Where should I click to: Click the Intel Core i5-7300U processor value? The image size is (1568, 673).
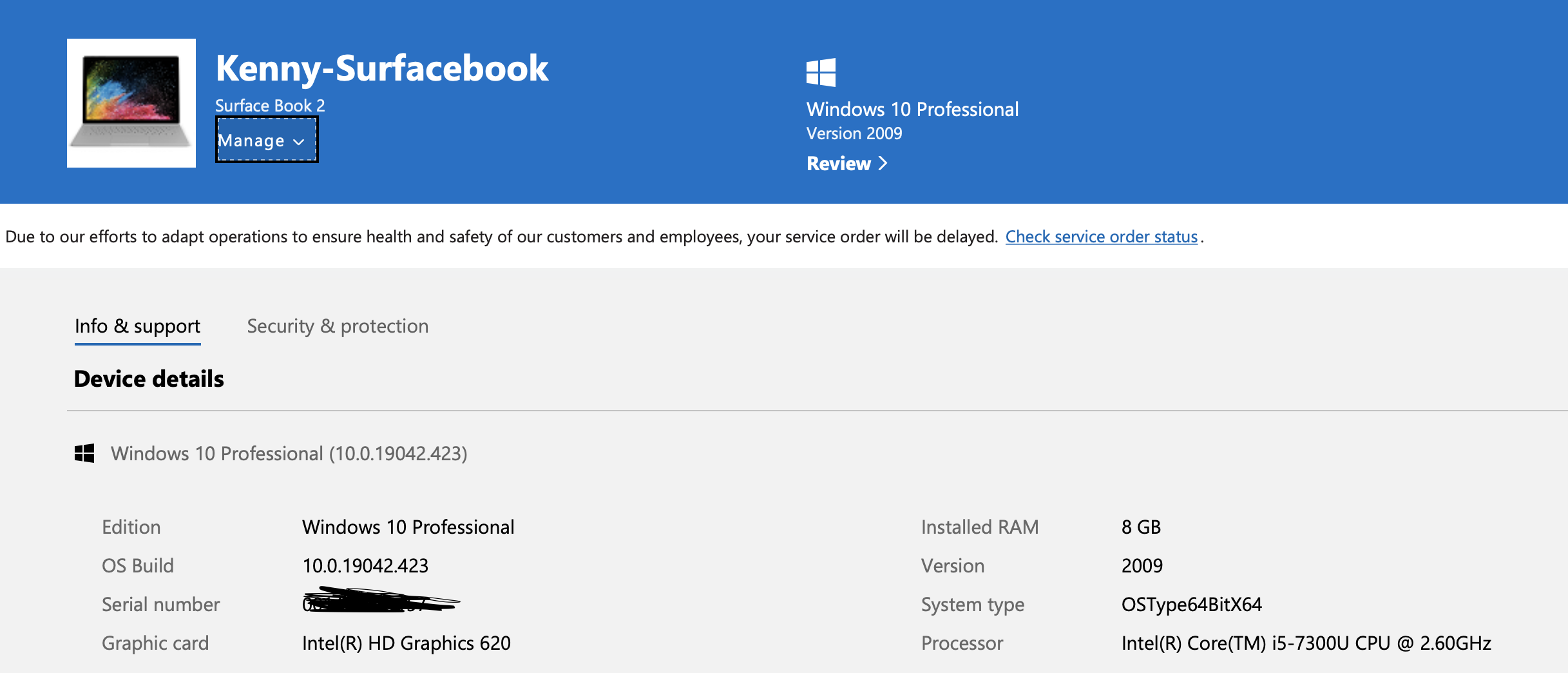coord(1306,643)
